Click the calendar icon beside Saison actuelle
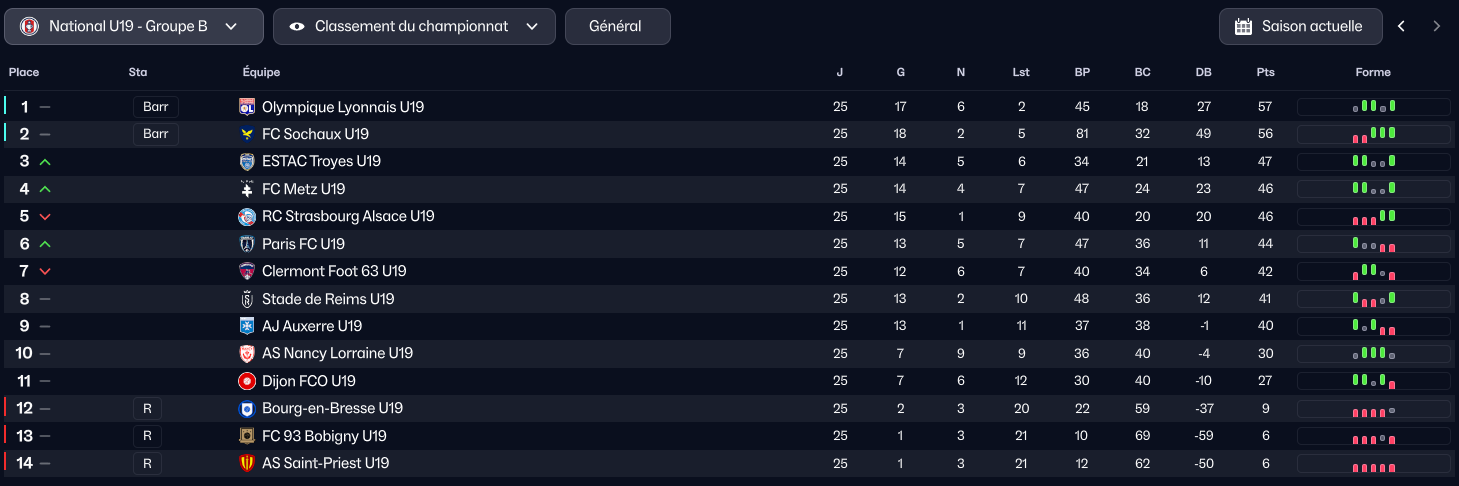The image size is (1459, 486). coord(1243,27)
